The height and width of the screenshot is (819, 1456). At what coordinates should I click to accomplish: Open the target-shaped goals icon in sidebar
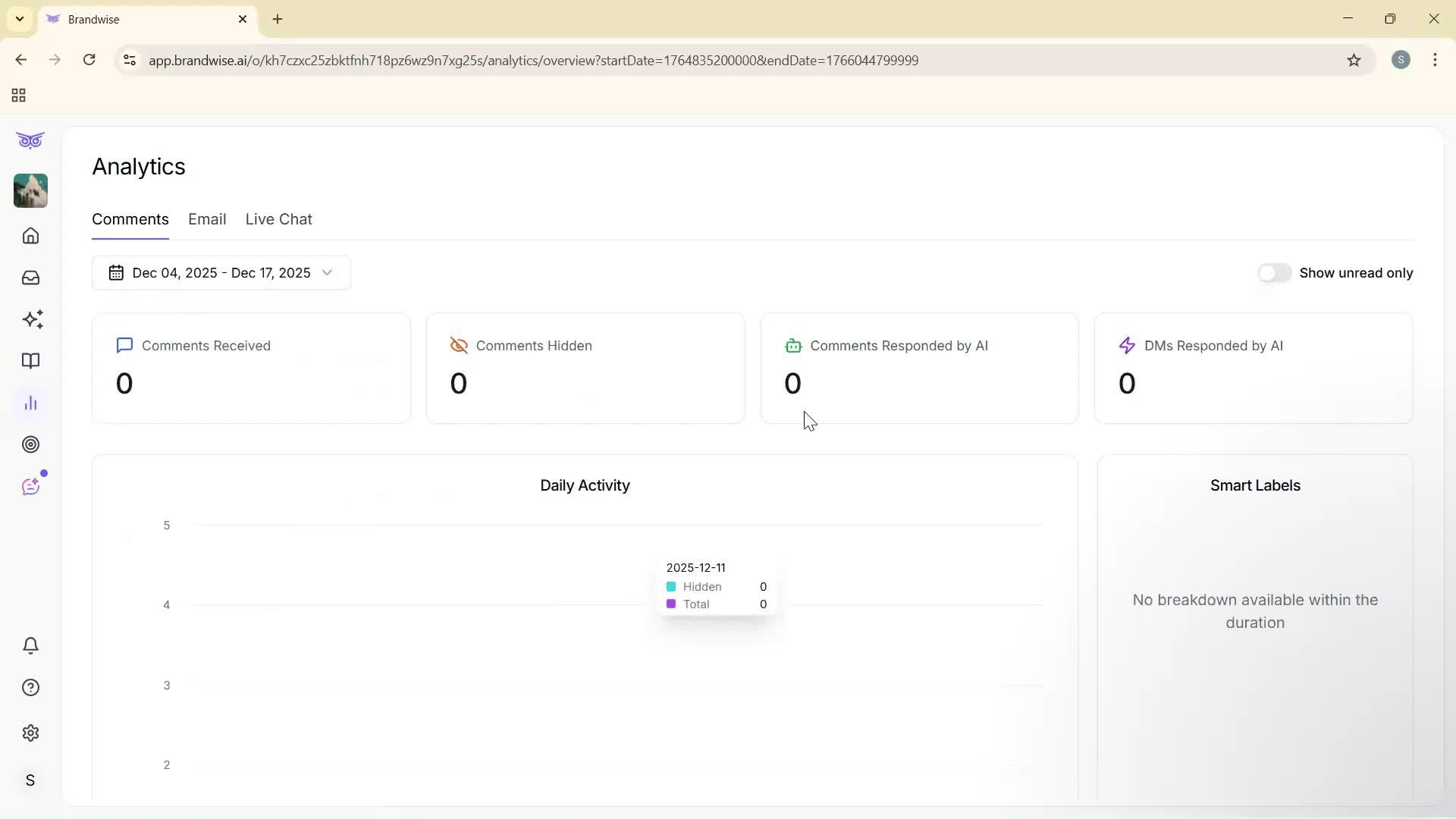coord(30,444)
